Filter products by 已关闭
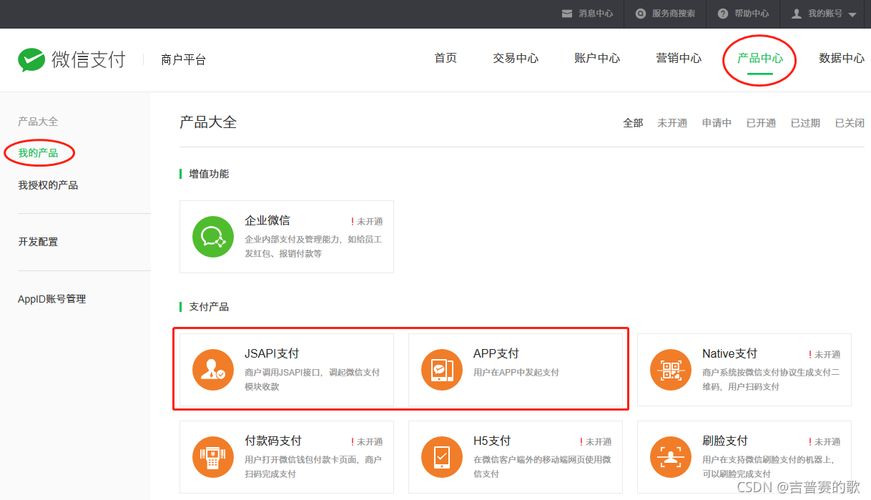 click(x=850, y=123)
